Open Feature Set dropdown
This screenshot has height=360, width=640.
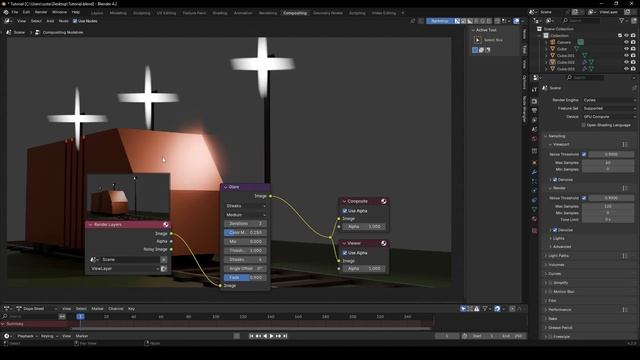[x=609, y=109]
